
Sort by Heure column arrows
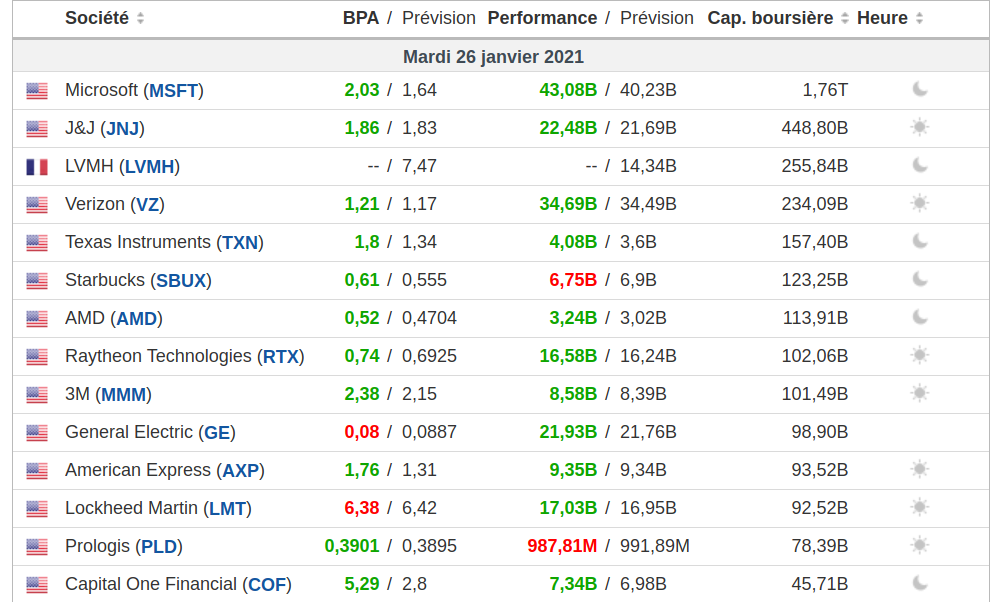pos(920,19)
